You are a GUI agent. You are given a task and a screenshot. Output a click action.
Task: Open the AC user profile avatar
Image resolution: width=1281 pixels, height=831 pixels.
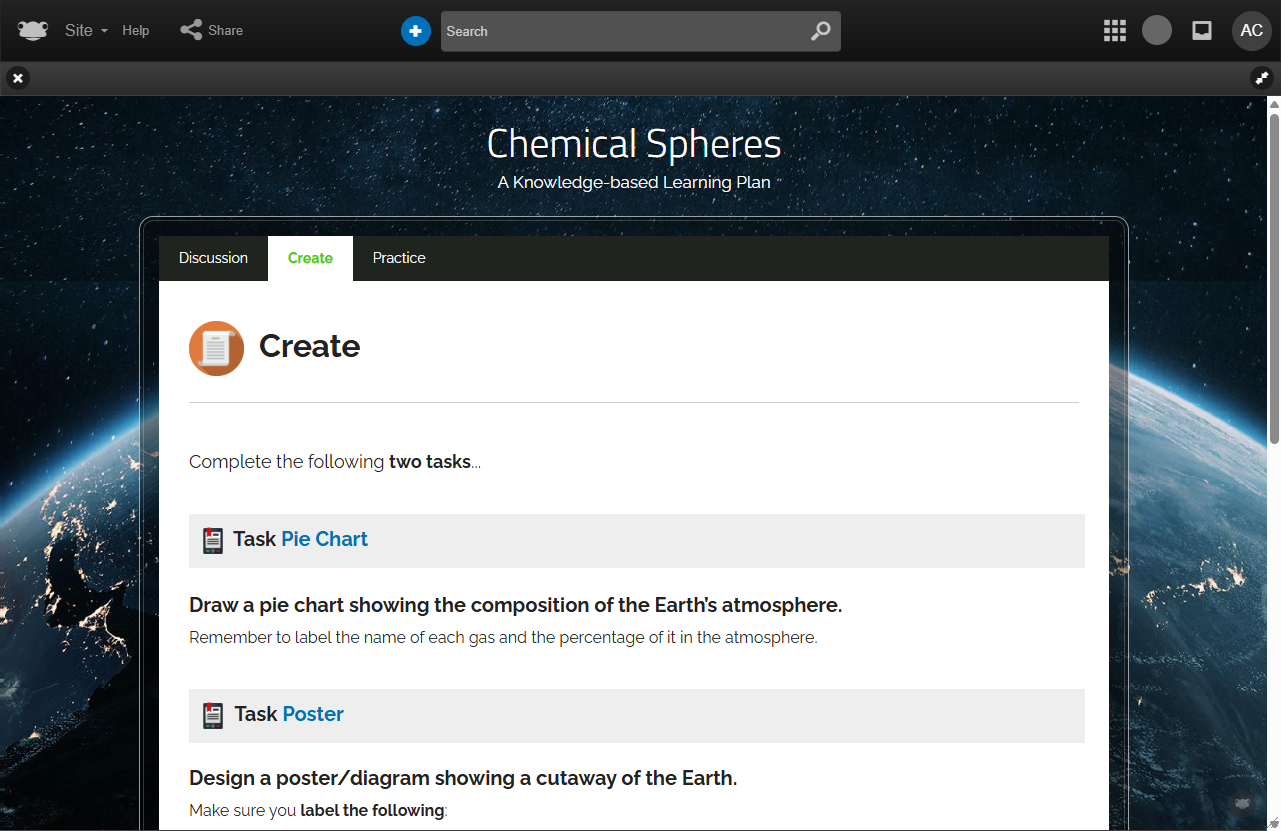(1251, 31)
